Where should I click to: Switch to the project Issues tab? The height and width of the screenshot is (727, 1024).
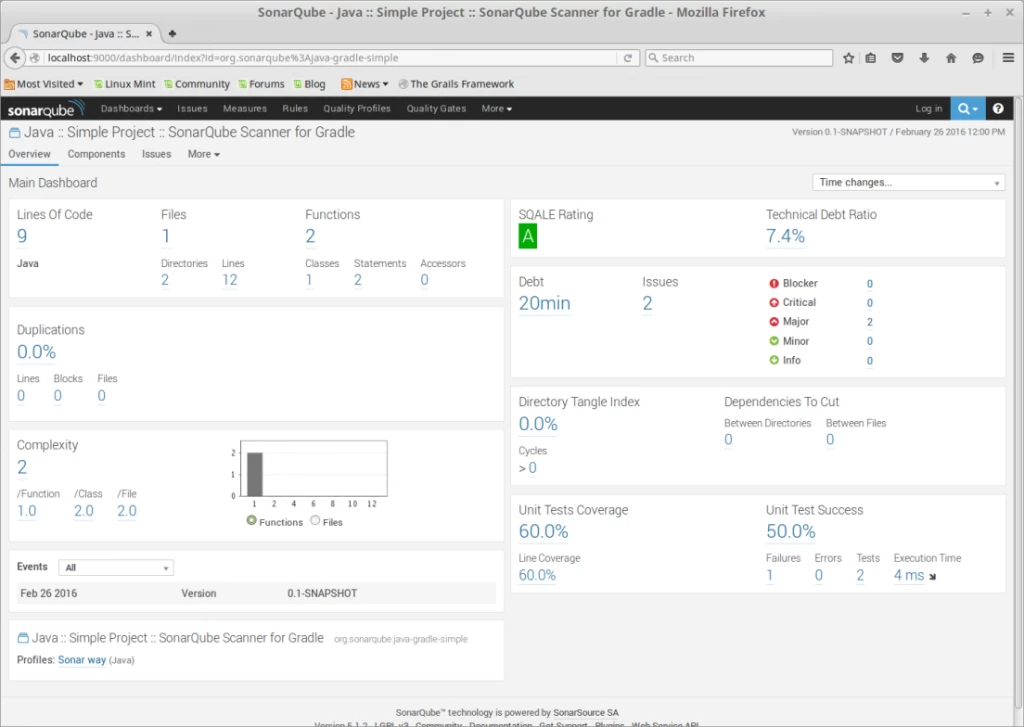[156, 154]
